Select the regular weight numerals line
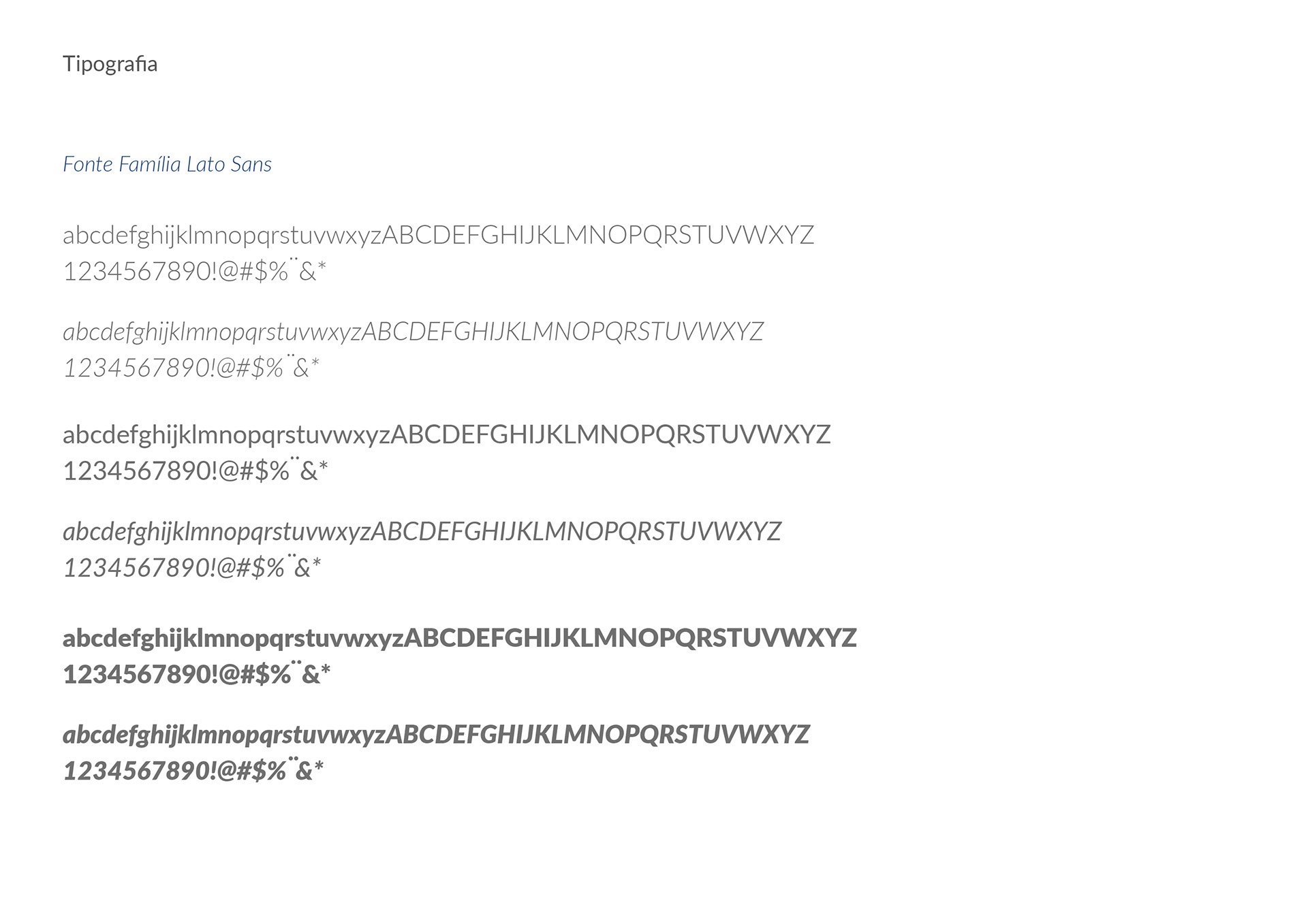Viewport: 1308px width, 924px height. coord(196,470)
